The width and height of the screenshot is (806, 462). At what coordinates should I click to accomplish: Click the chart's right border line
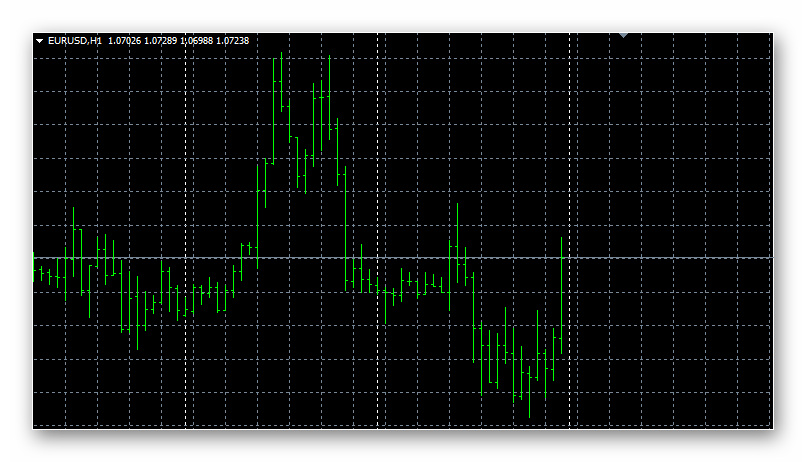tap(773, 230)
